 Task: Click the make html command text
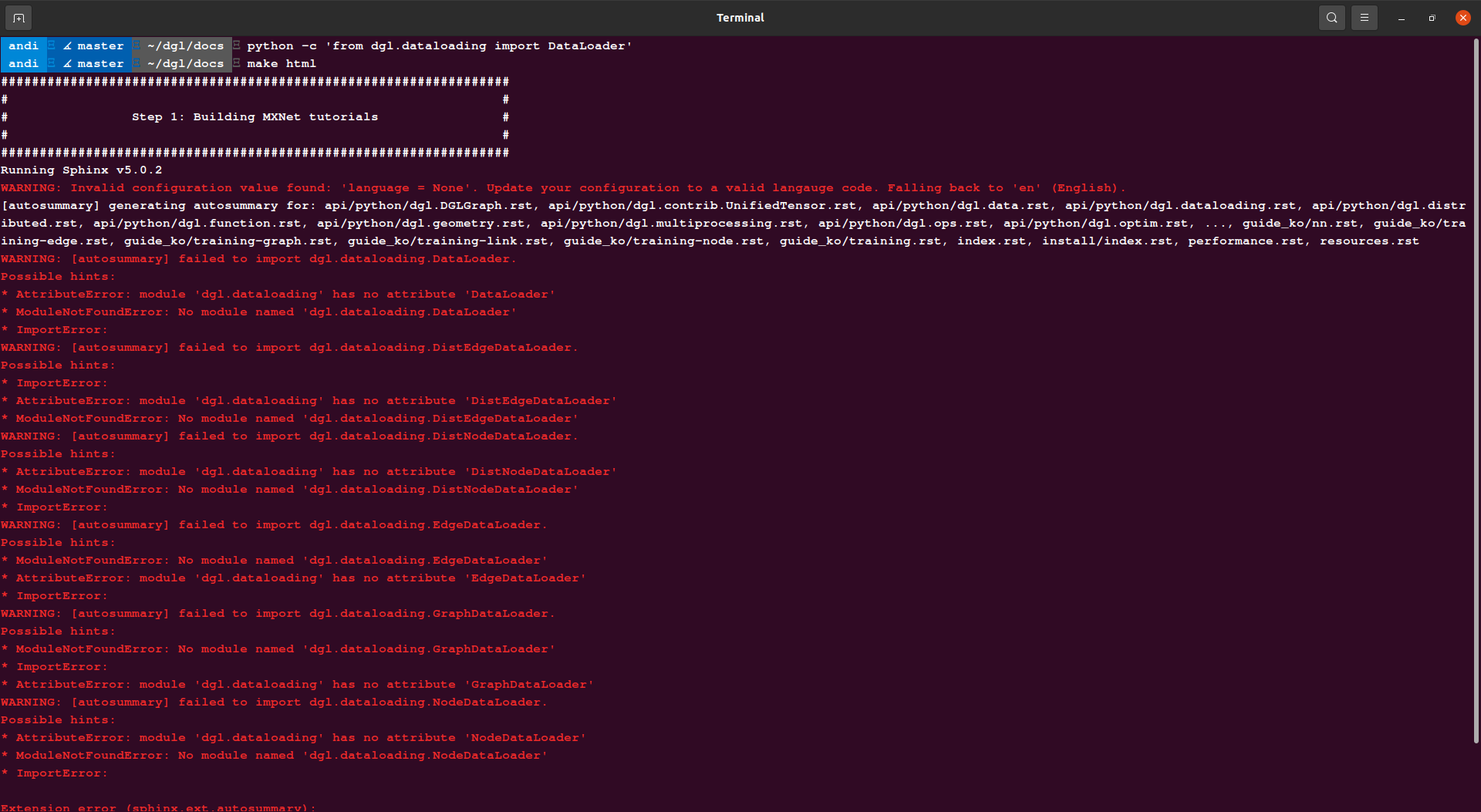point(281,63)
